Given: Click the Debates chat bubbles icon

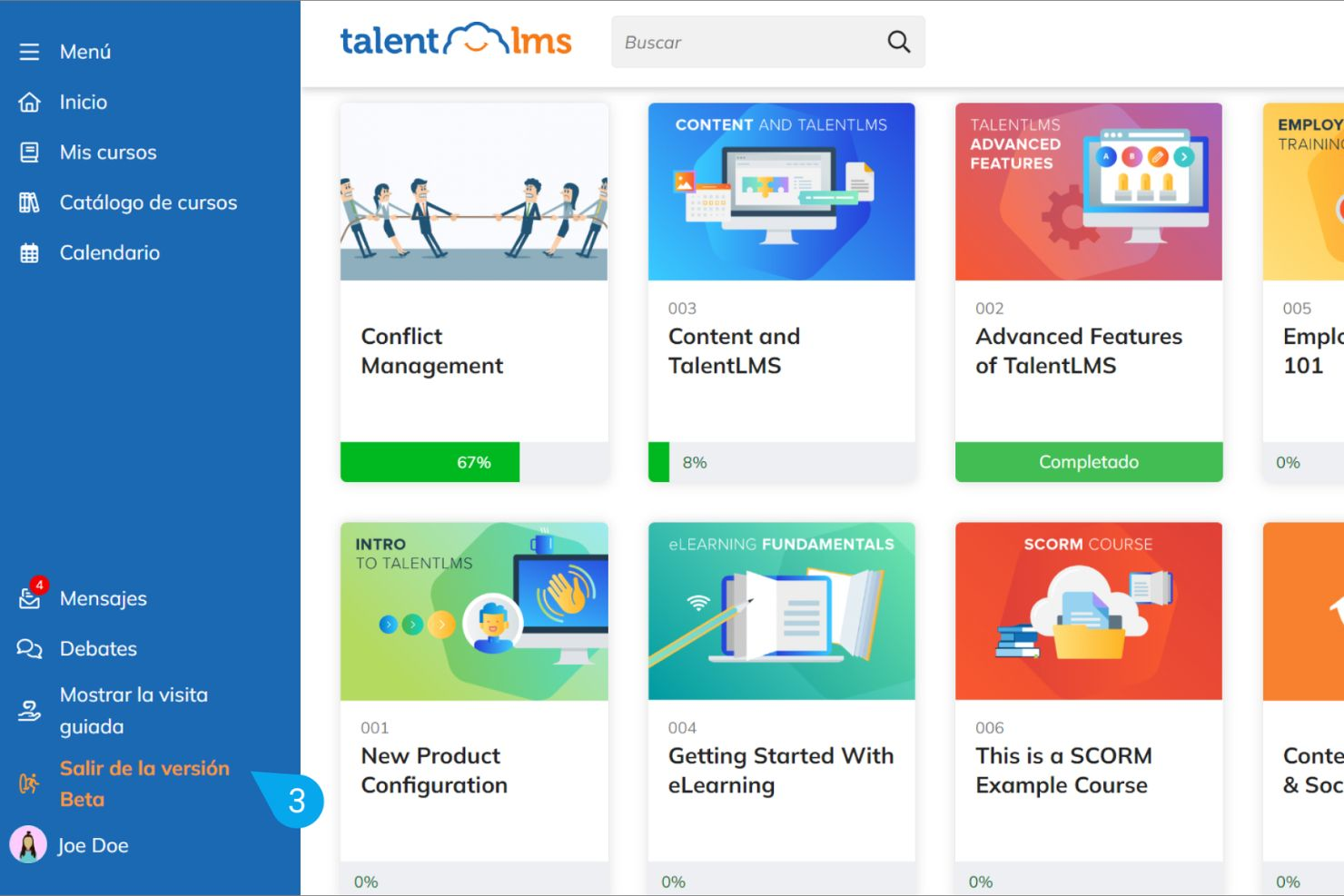Looking at the screenshot, I should (x=29, y=649).
